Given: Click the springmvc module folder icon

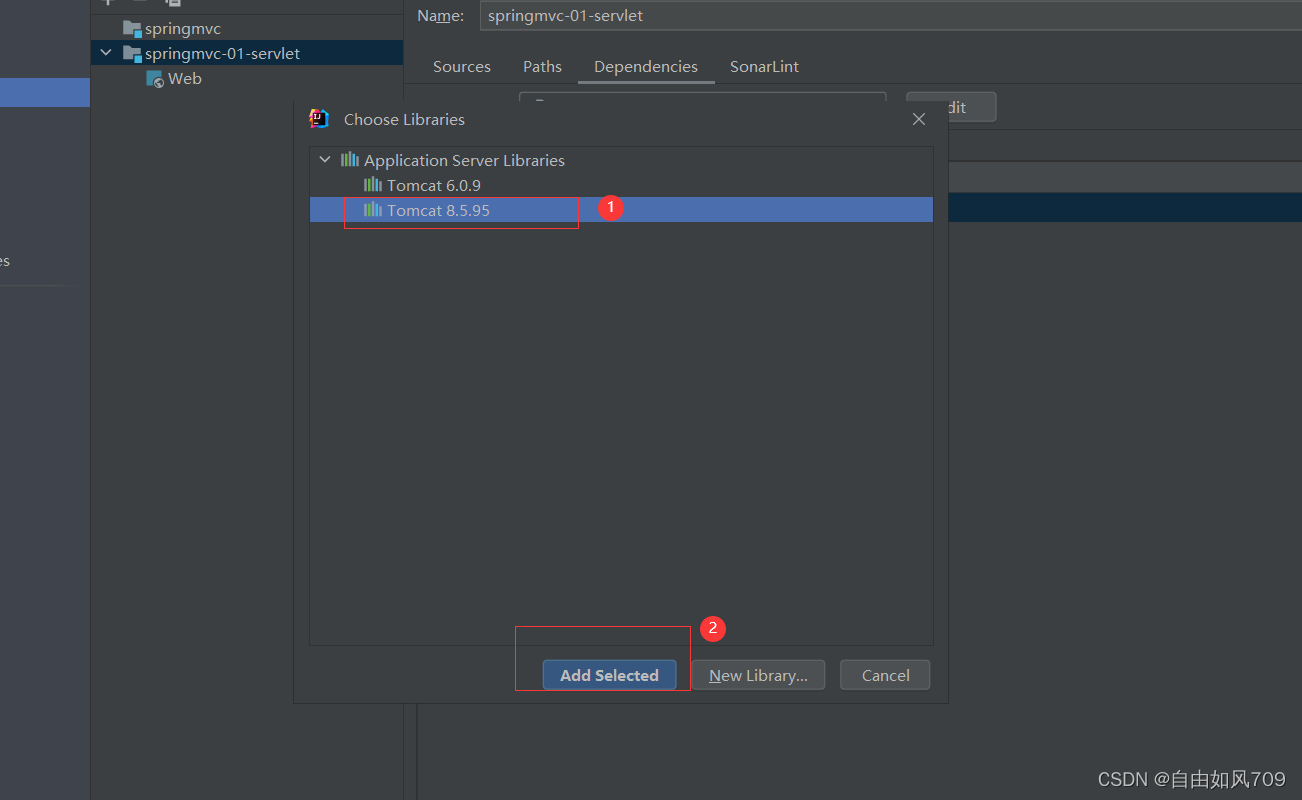Looking at the screenshot, I should 132,29.
